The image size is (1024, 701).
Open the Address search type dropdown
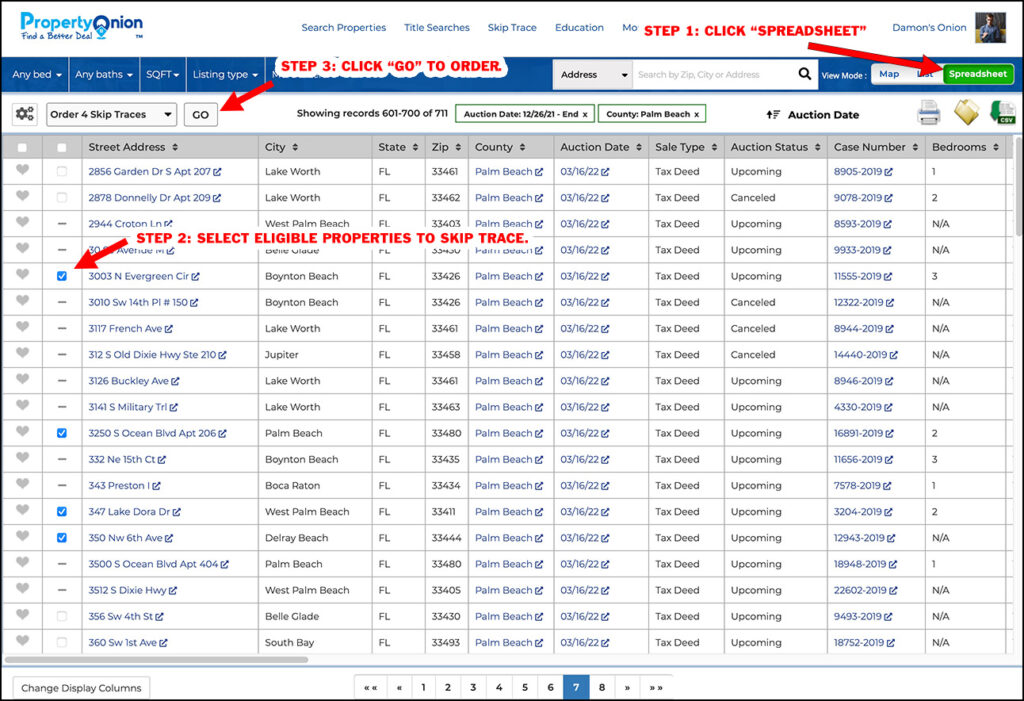point(593,74)
